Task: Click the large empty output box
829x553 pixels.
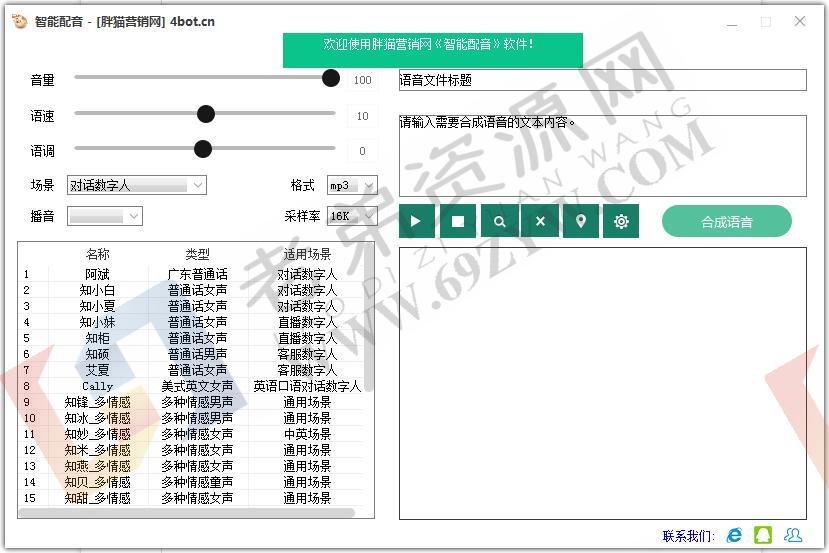Action: pos(603,383)
